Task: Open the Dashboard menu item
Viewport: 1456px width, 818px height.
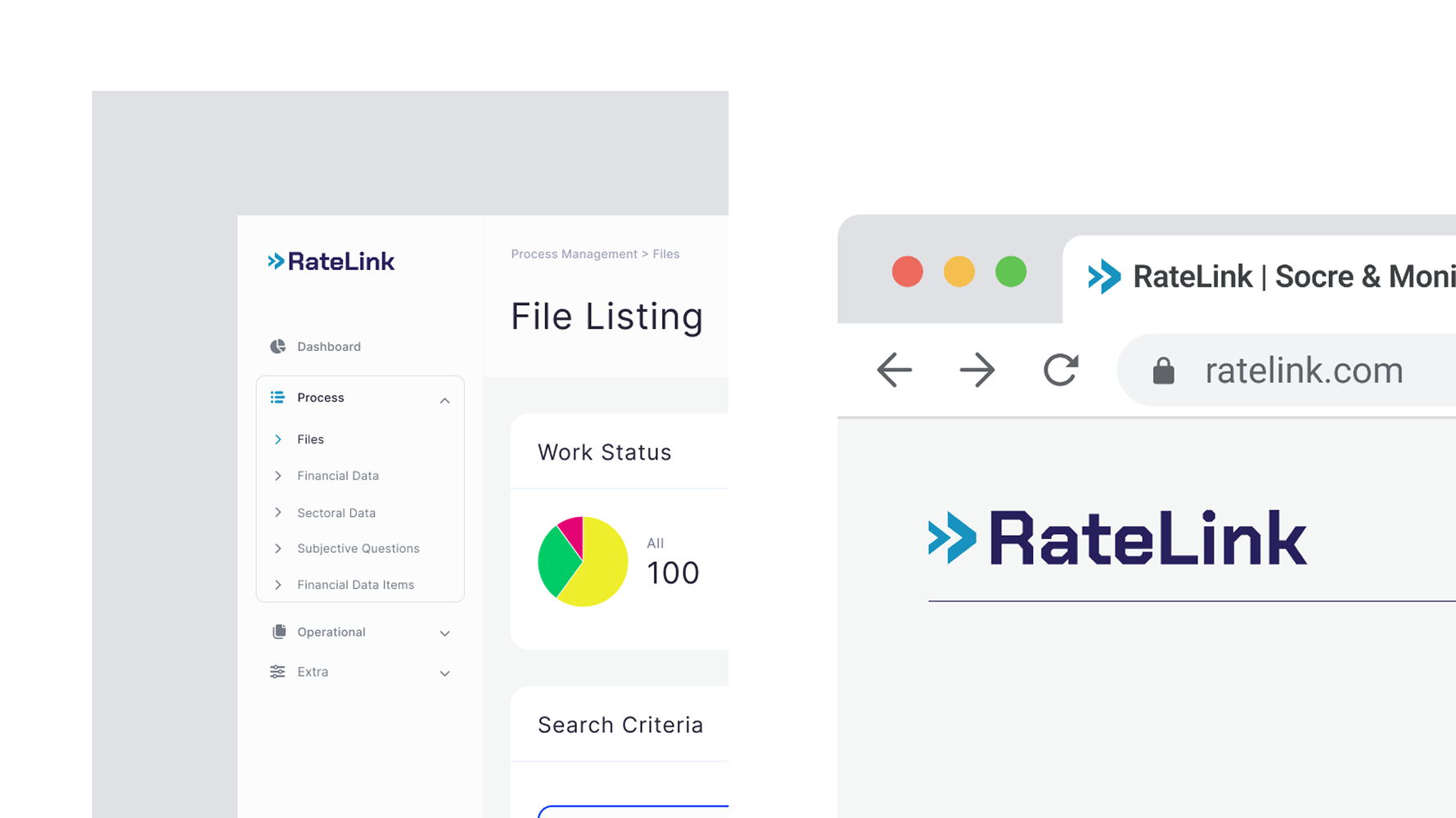Action: [329, 346]
